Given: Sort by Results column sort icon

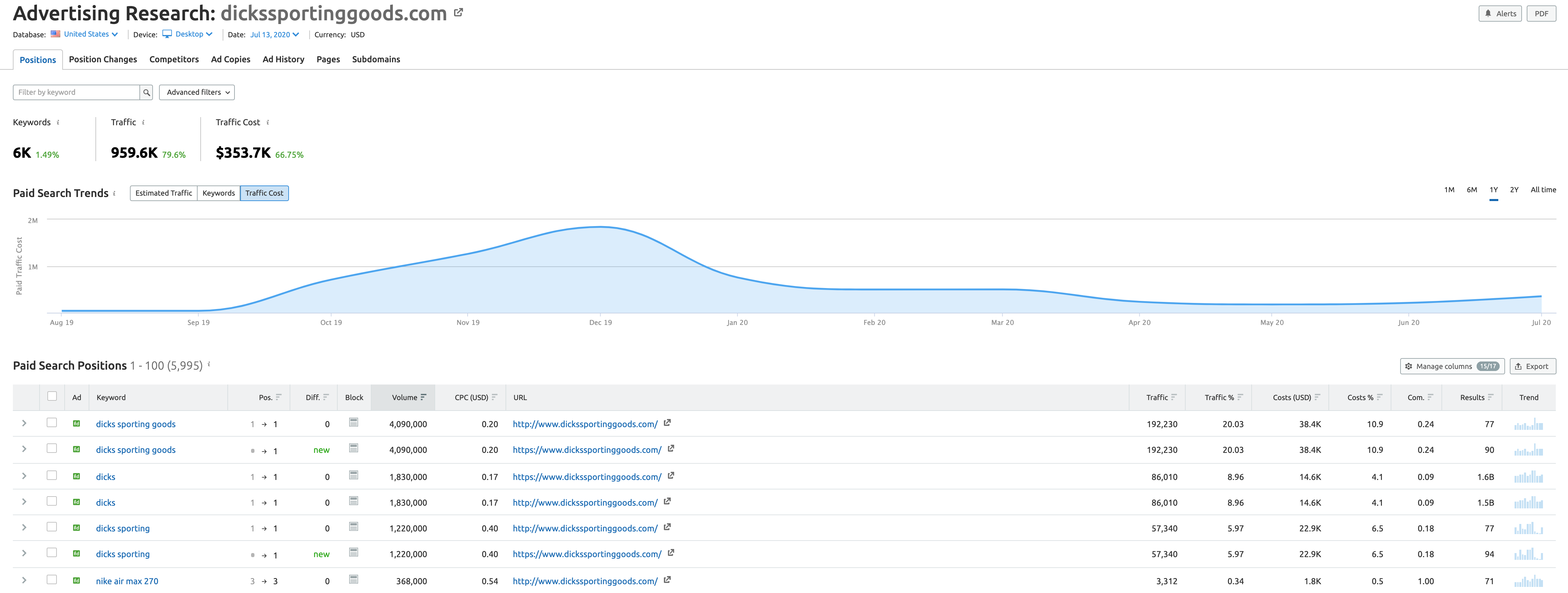Looking at the screenshot, I should pos(1491,397).
